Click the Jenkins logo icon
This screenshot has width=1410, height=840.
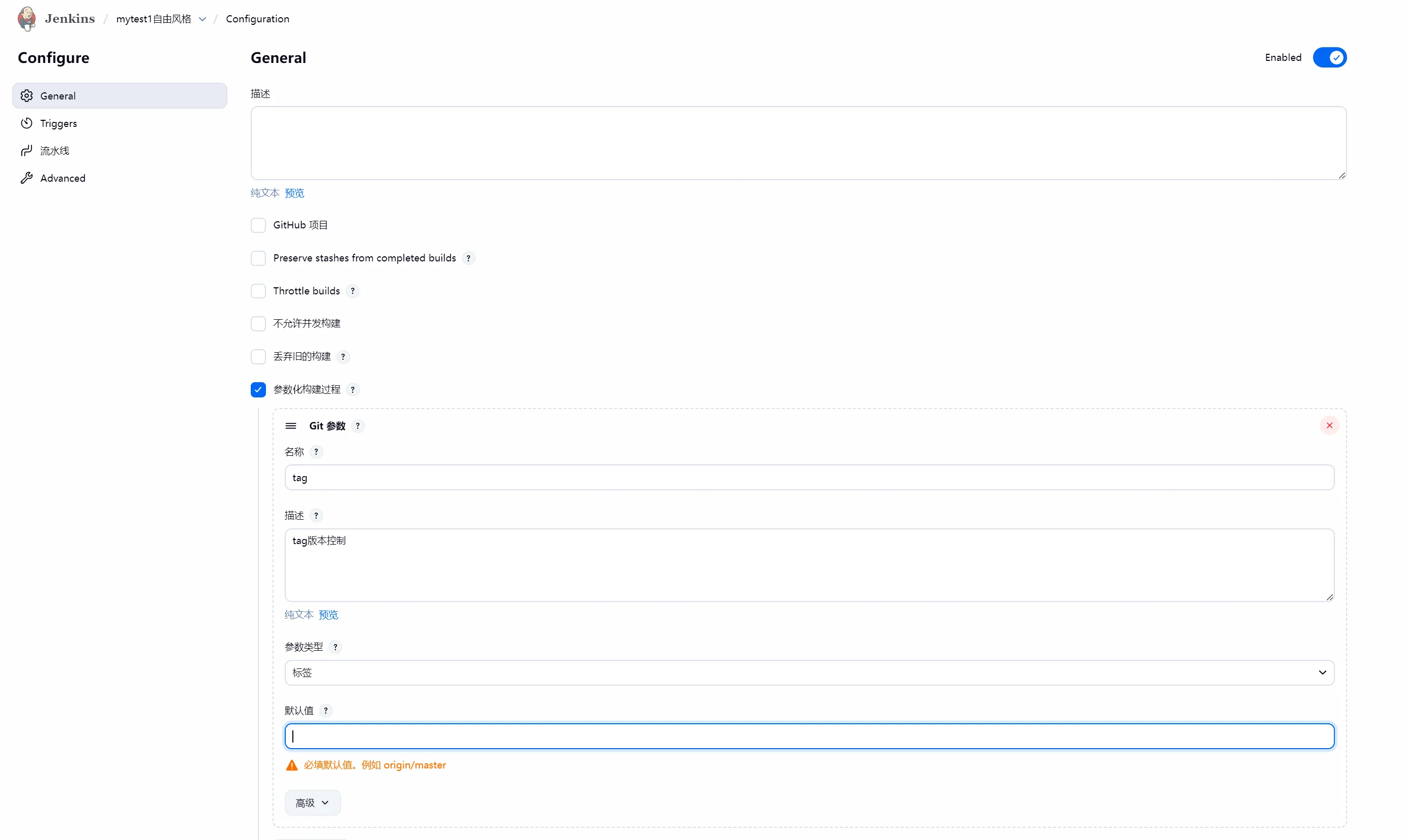[26, 19]
